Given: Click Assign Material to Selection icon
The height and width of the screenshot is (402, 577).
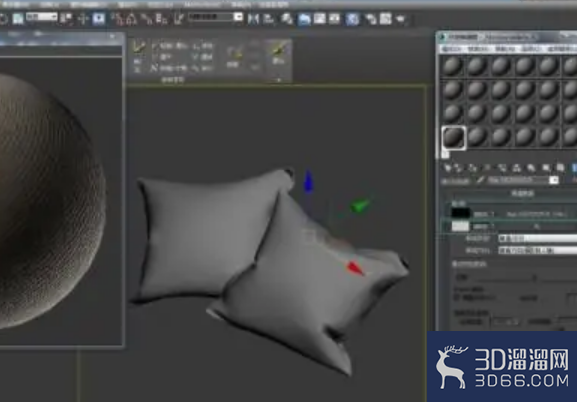Looking at the screenshot, I should click(x=473, y=168).
